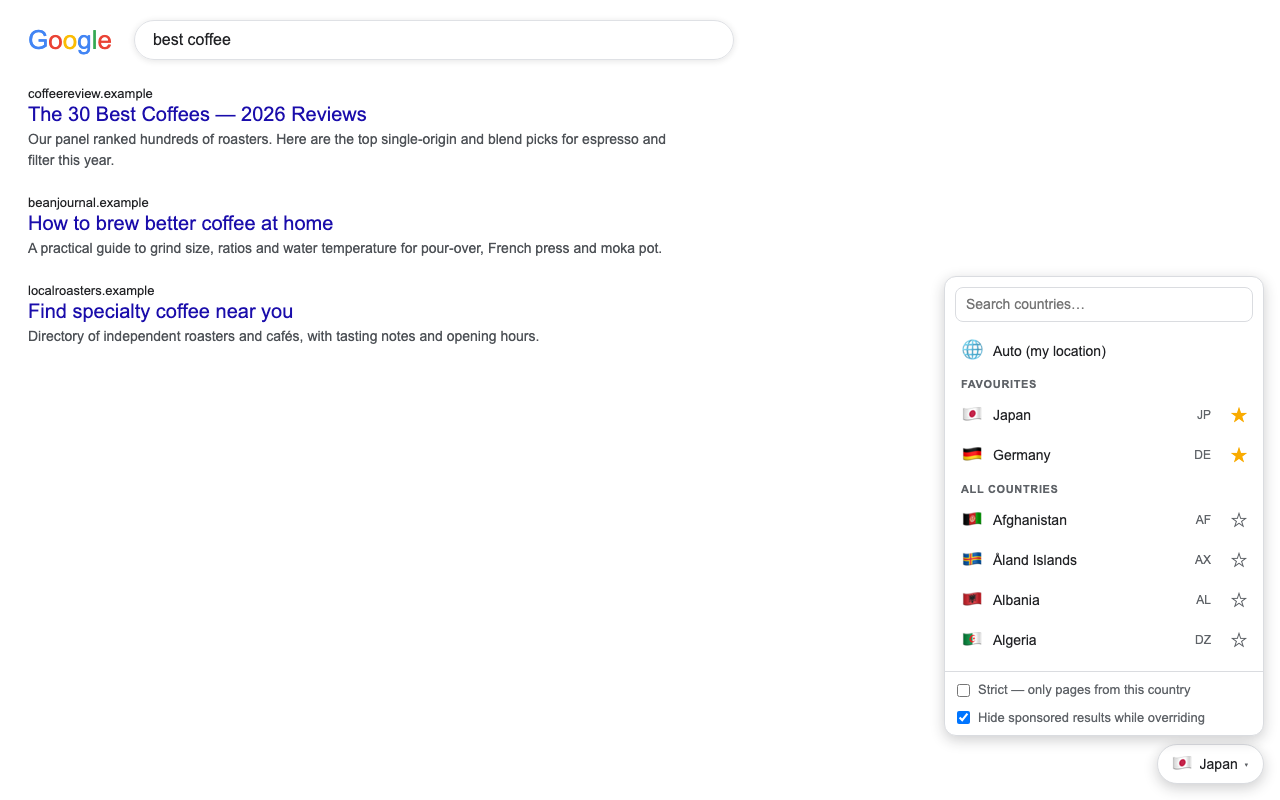Viewport: 1280px width, 800px height.
Task: Click the Afghanistan flag icon
Action: point(972,519)
